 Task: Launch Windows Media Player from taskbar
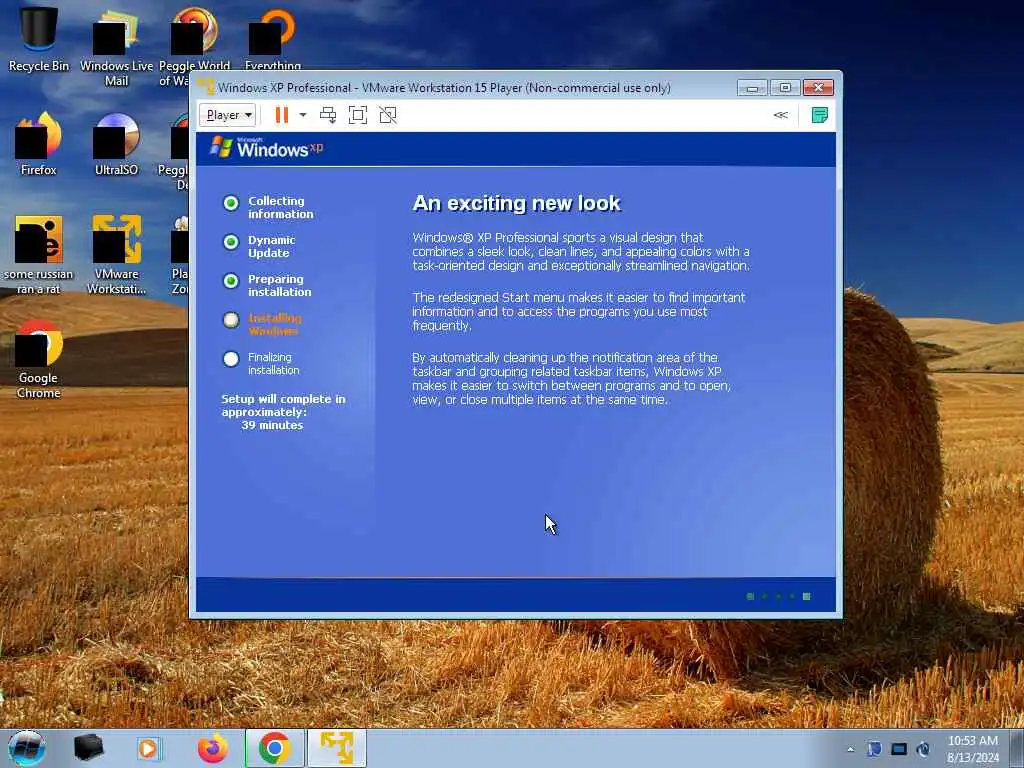coord(148,748)
